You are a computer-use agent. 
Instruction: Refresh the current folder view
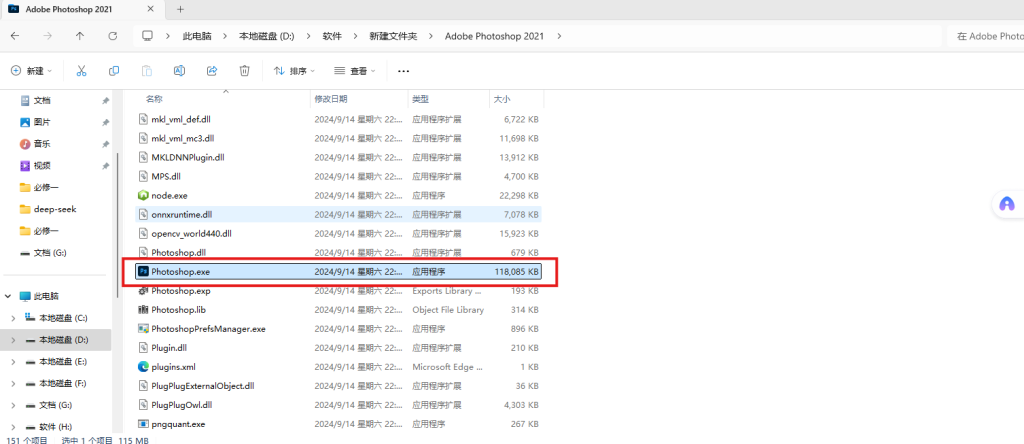coord(112,36)
